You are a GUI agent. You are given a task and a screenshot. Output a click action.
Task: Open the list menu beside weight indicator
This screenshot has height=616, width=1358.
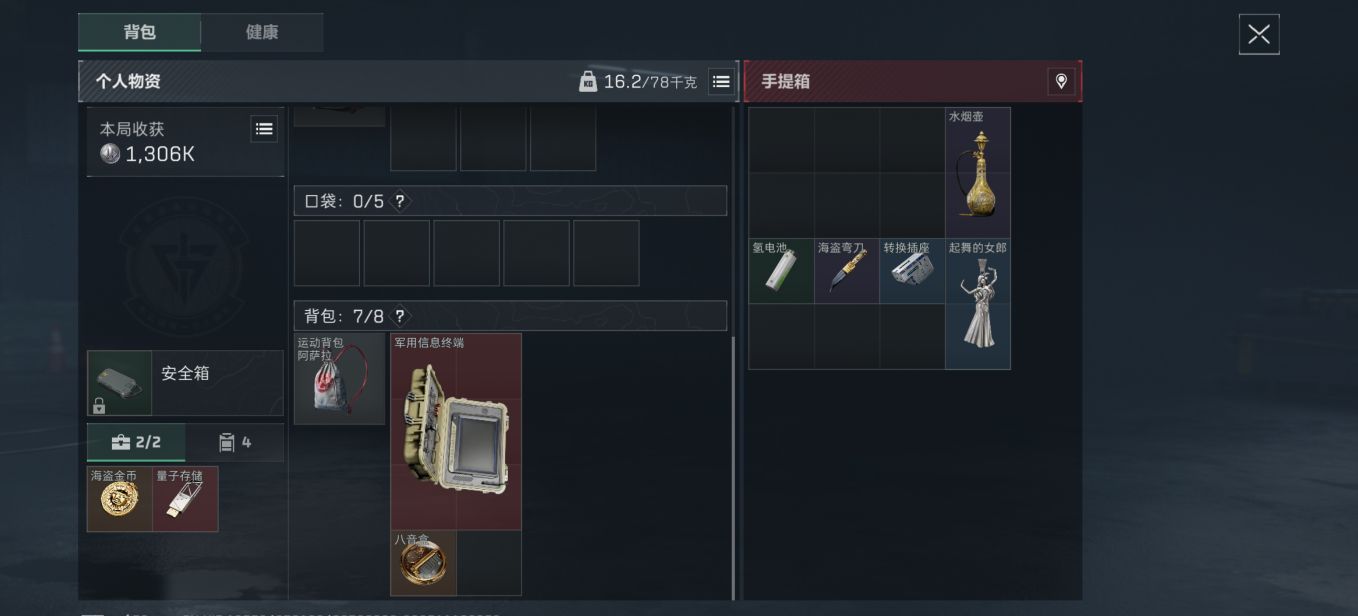coord(721,82)
